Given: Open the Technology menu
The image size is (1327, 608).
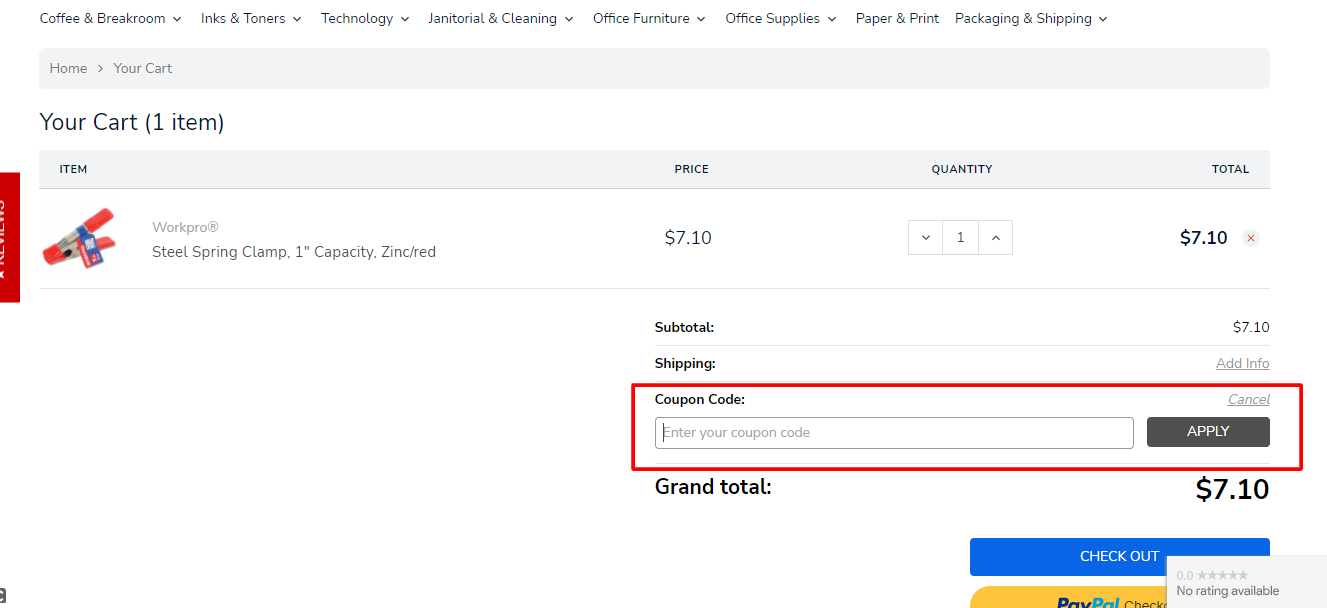Looking at the screenshot, I should 365,18.
